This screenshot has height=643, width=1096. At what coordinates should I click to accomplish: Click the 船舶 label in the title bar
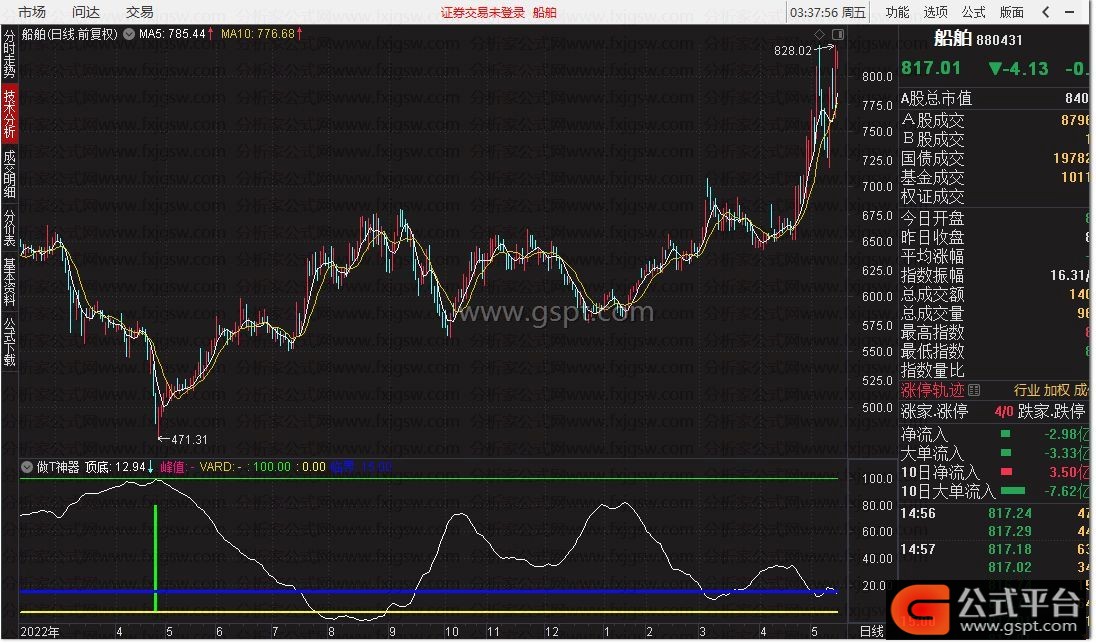545,13
